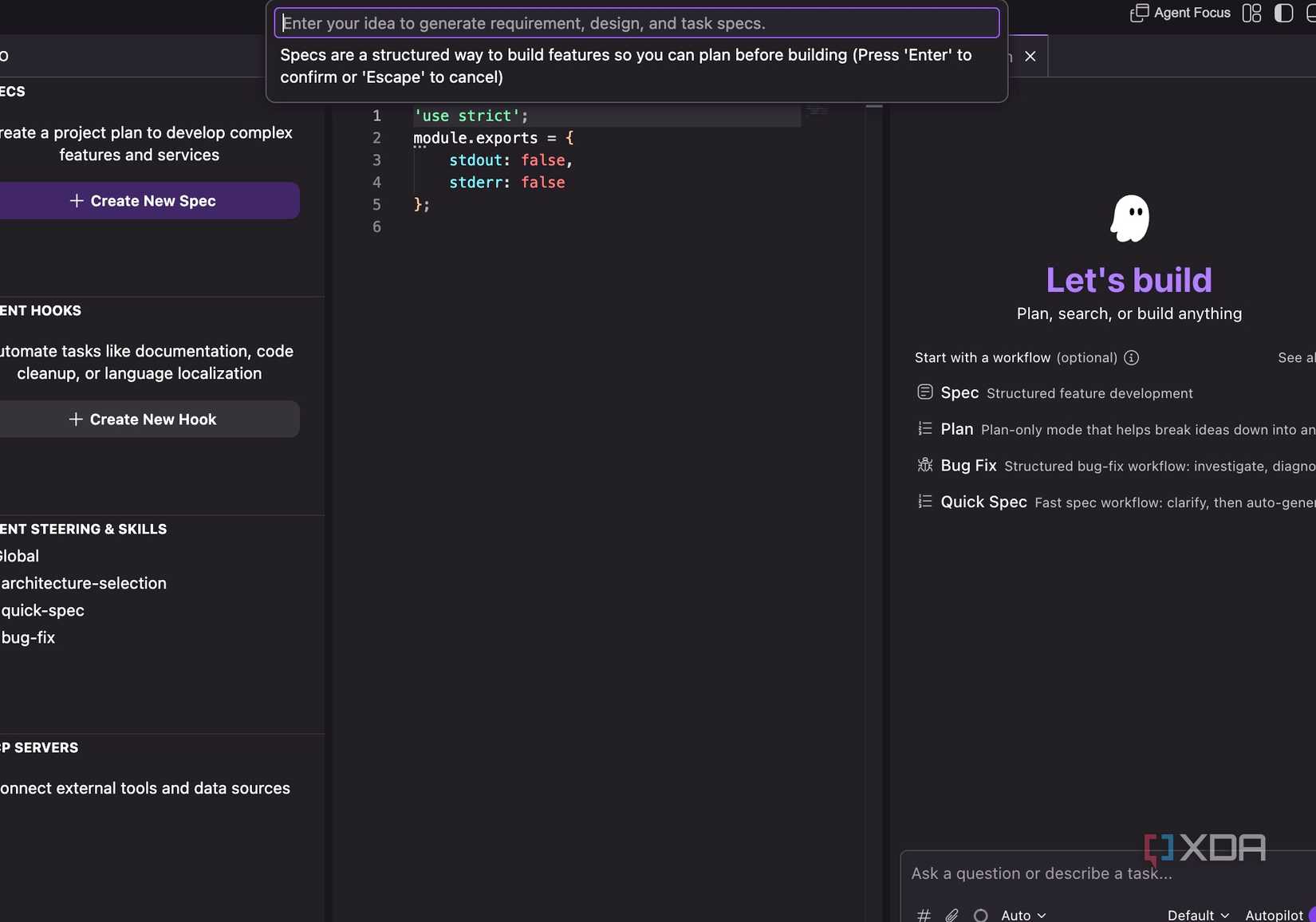Click 'Connect external tools and data sources' text
Viewport: 1316px width, 922px height.
[x=145, y=788]
